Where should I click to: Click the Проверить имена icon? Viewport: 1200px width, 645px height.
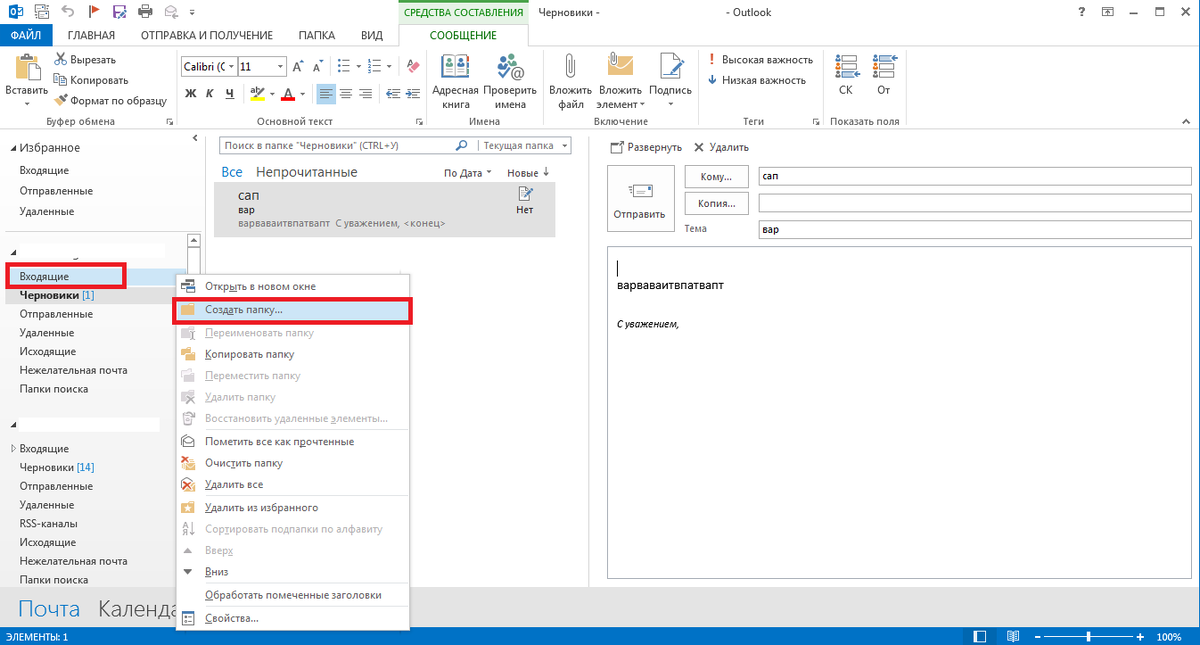click(510, 67)
